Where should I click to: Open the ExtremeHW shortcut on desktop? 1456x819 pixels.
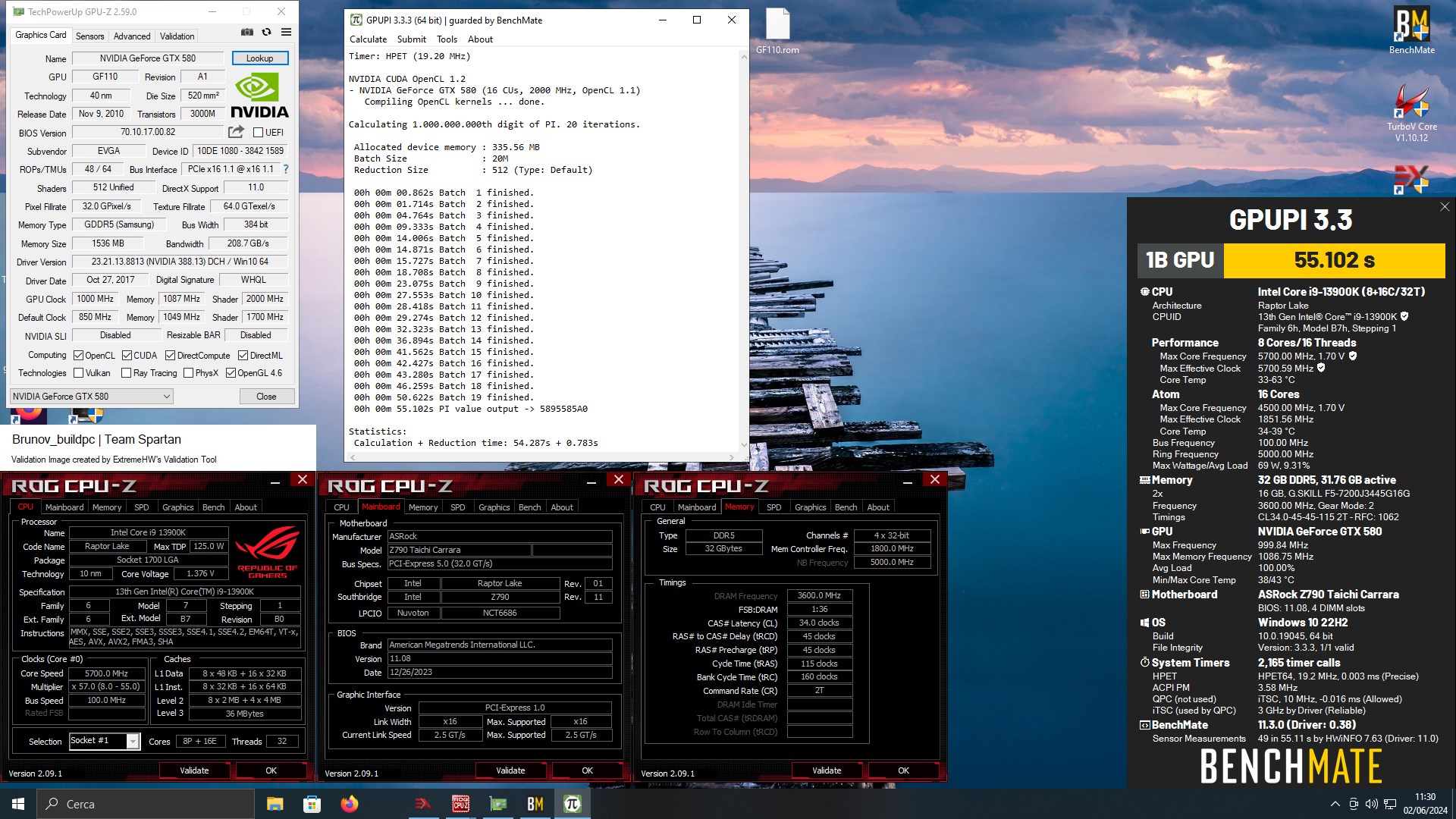(1411, 179)
